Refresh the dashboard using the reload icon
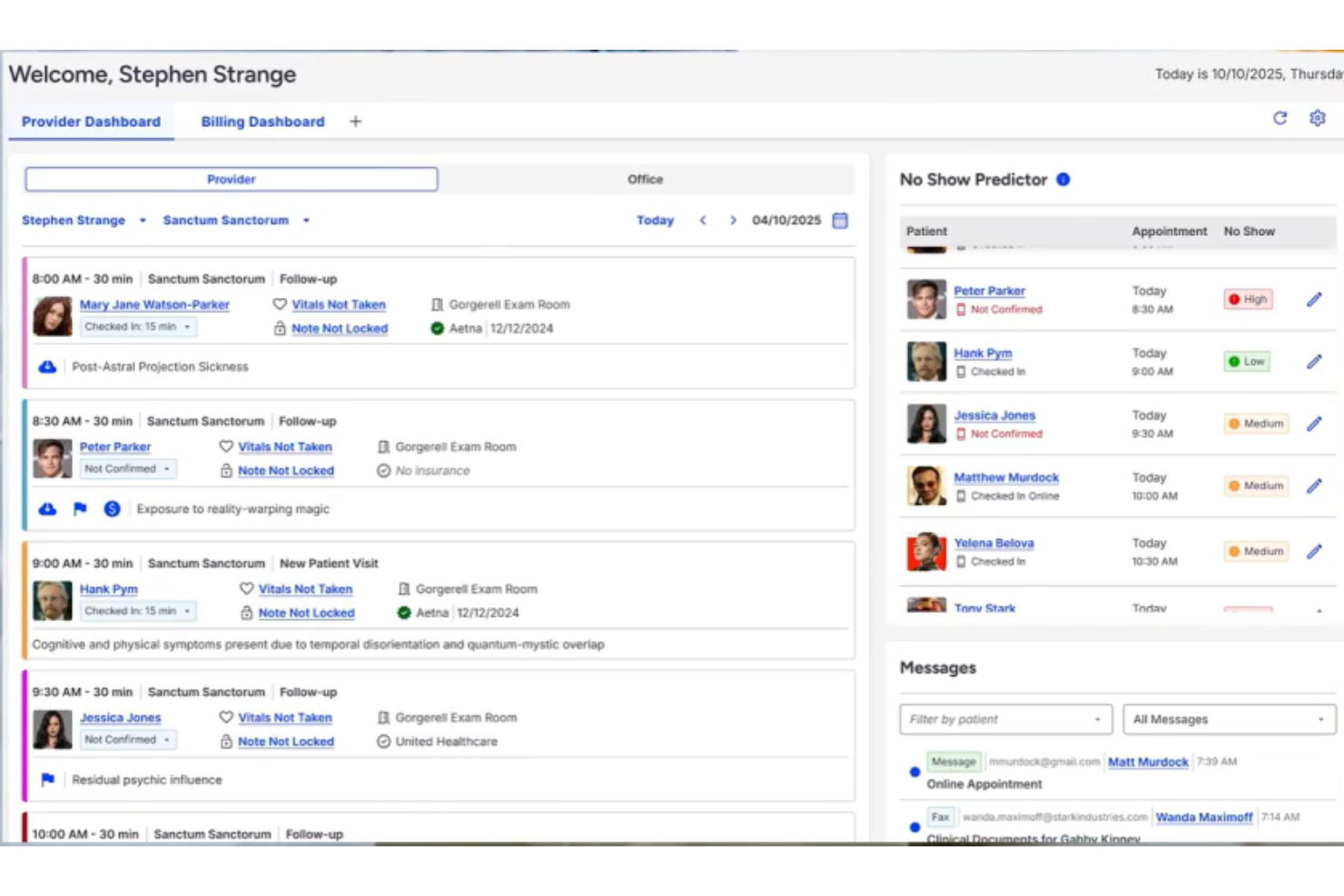Image resolution: width=1344 pixels, height=896 pixels. tap(1280, 118)
